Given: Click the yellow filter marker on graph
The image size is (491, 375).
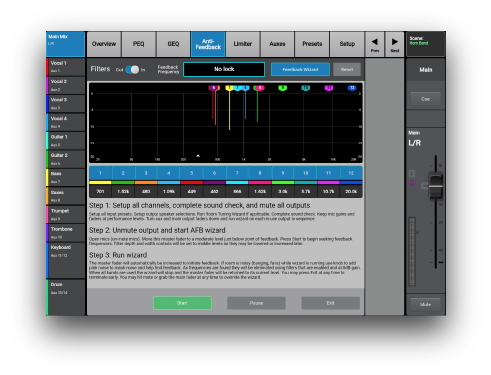Looking at the screenshot, I should 229,88.
